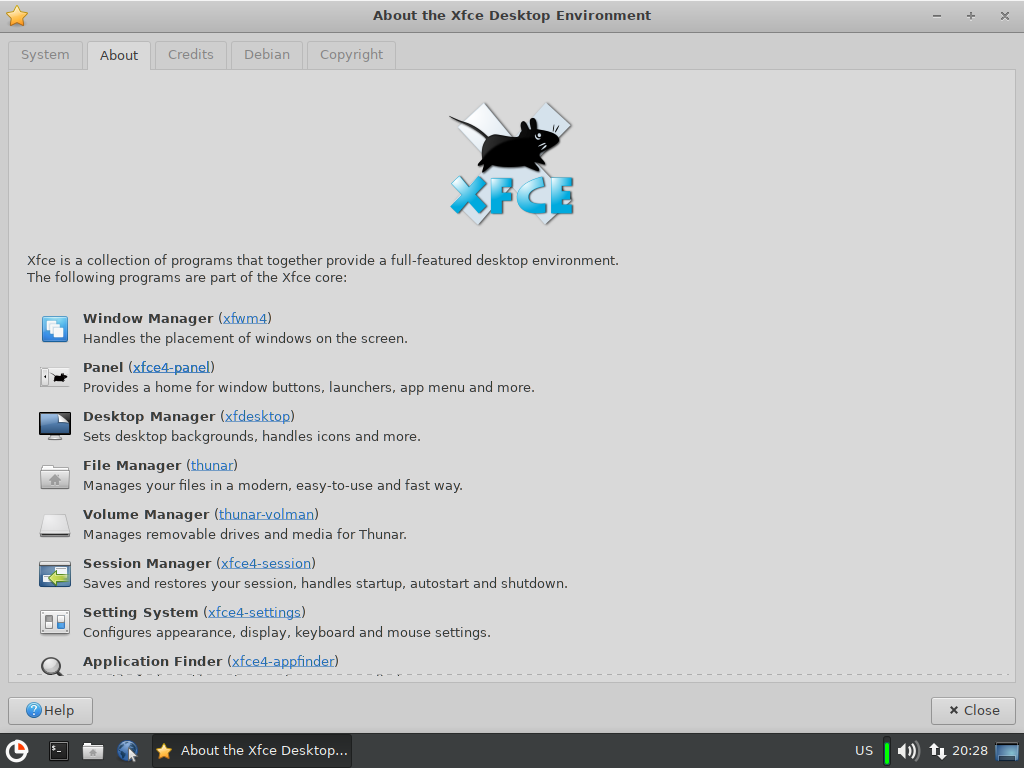This screenshot has width=1024, height=768.
Task: Click the show desktop icon in tray
Action: 1007,751
